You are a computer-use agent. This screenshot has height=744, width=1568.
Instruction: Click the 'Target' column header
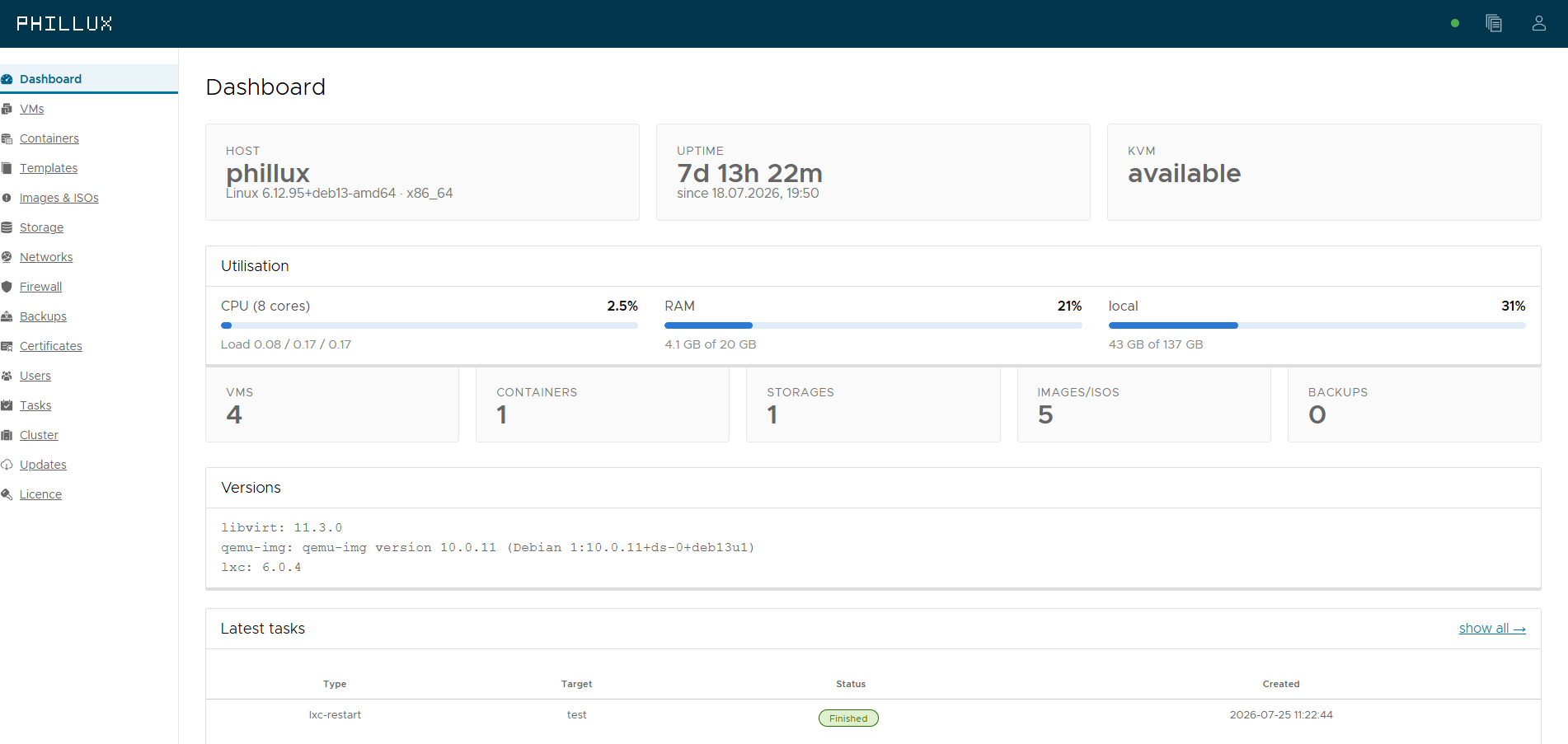tap(577, 684)
